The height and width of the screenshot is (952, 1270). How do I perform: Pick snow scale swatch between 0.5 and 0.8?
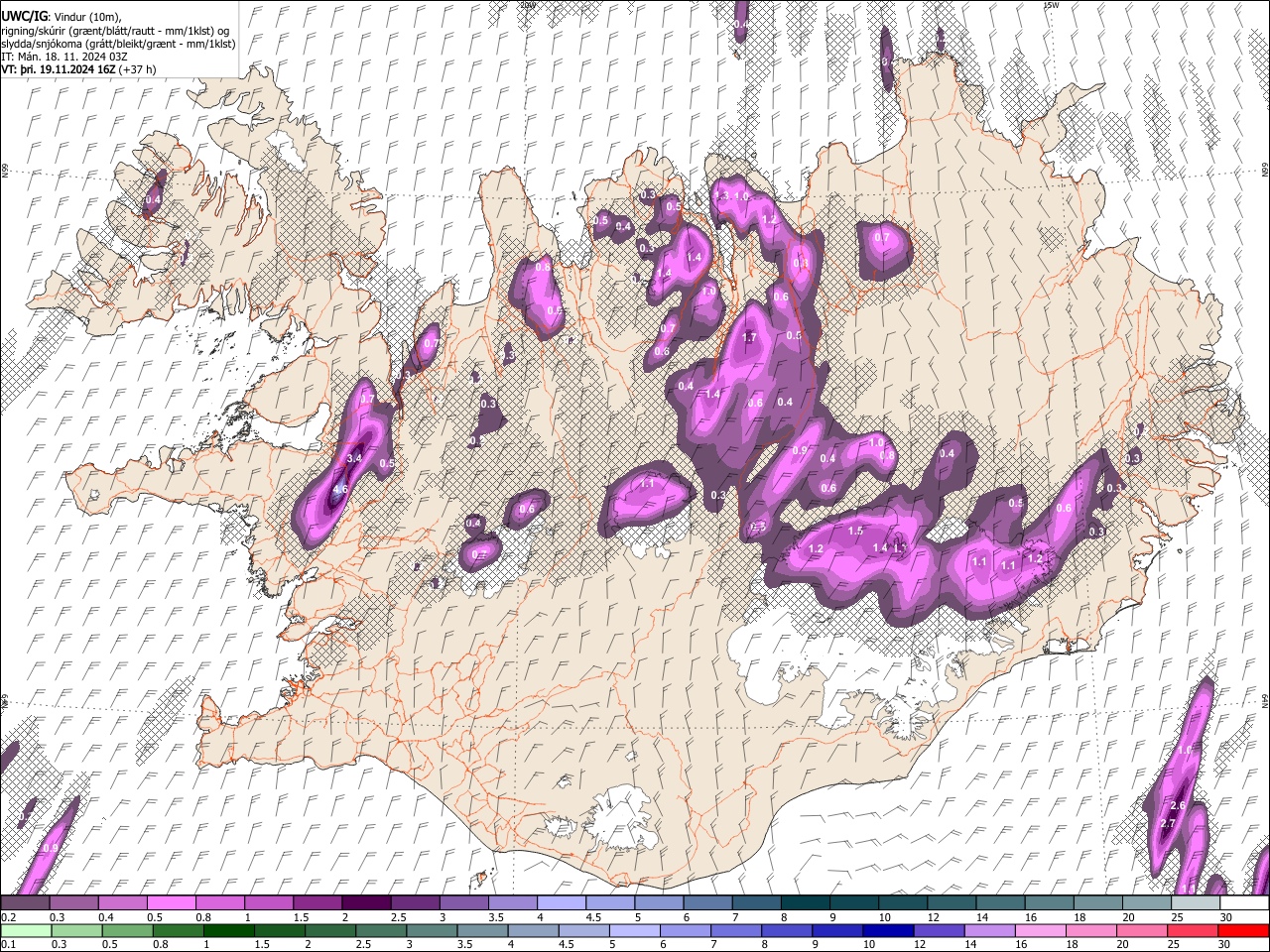173,903
